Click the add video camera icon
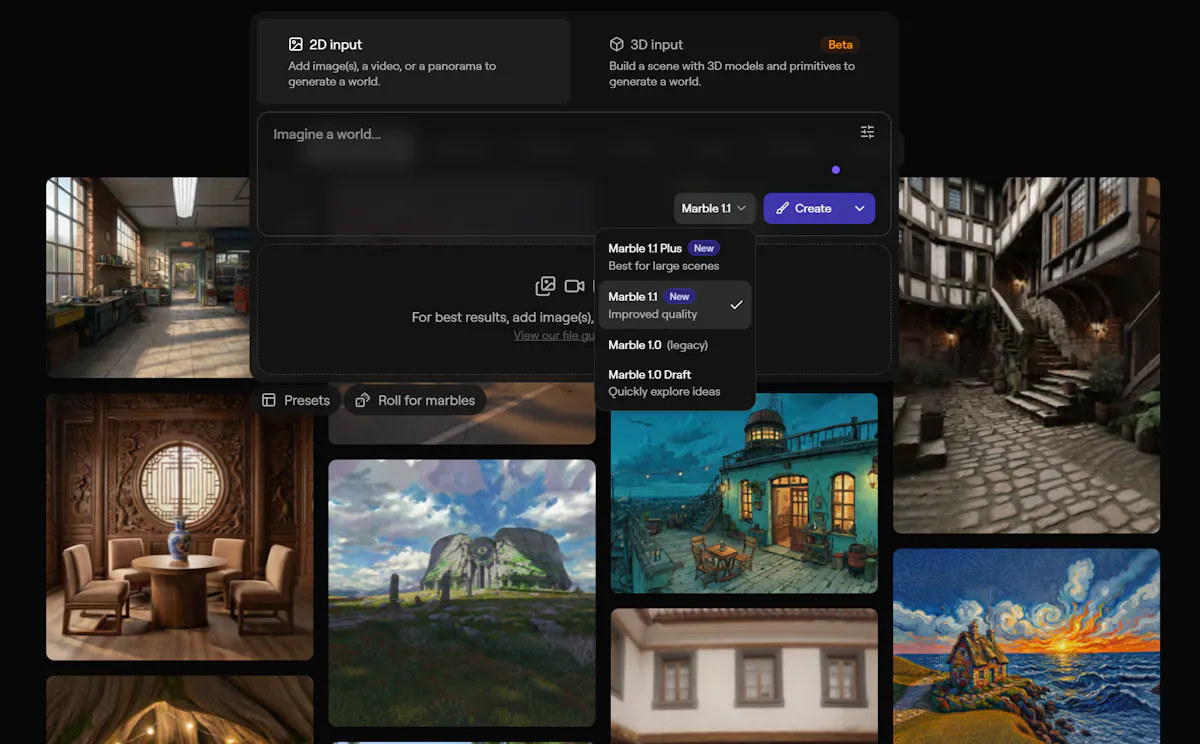Image resolution: width=1200 pixels, height=744 pixels. [574, 286]
